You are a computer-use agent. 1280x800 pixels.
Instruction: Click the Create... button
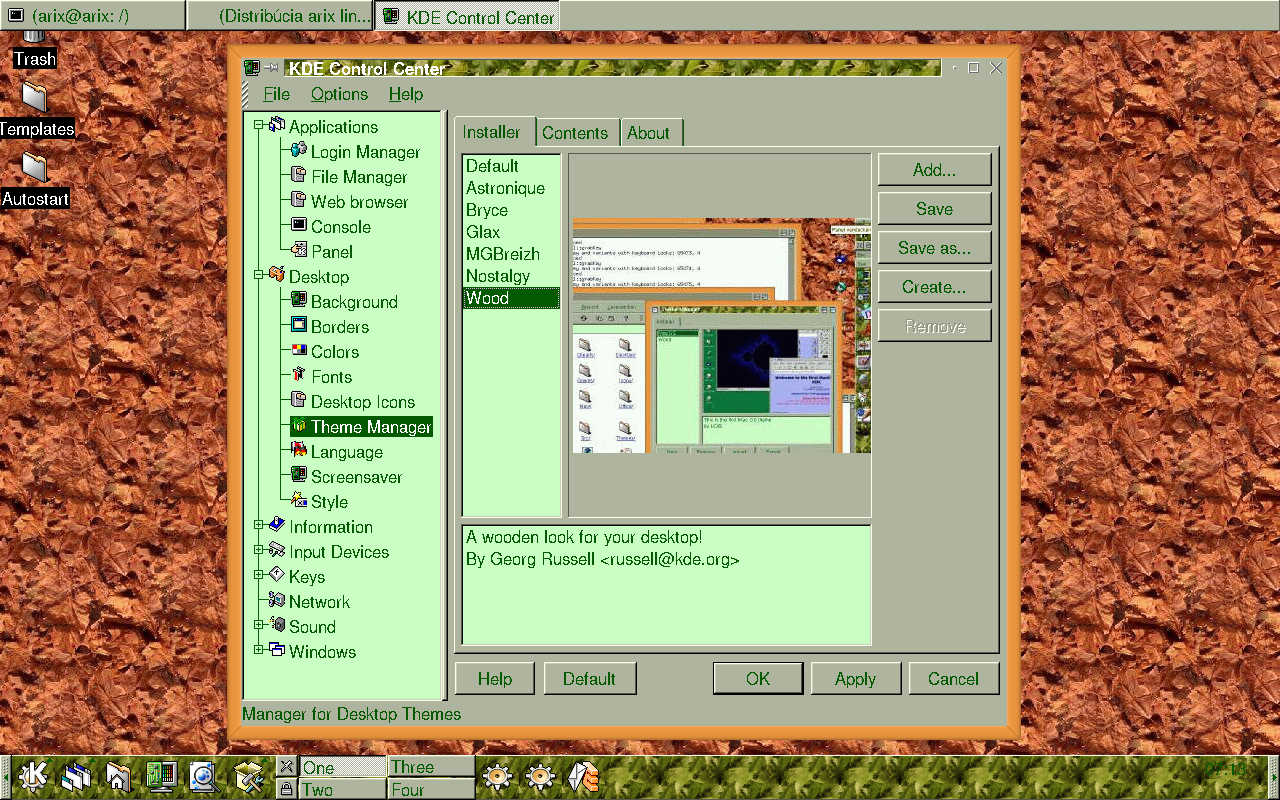[x=934, y=287]
